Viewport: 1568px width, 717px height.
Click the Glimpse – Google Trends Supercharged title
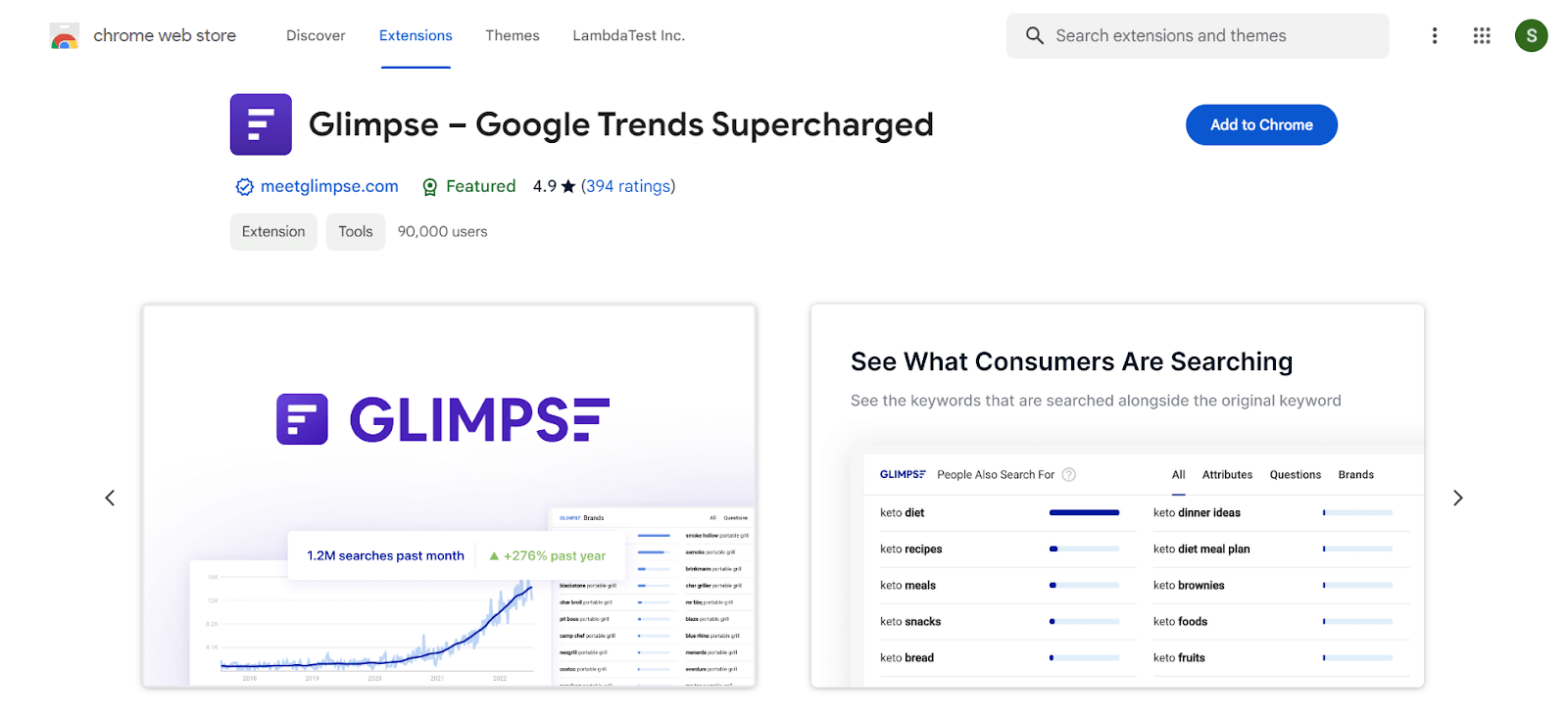coord(621,124)
